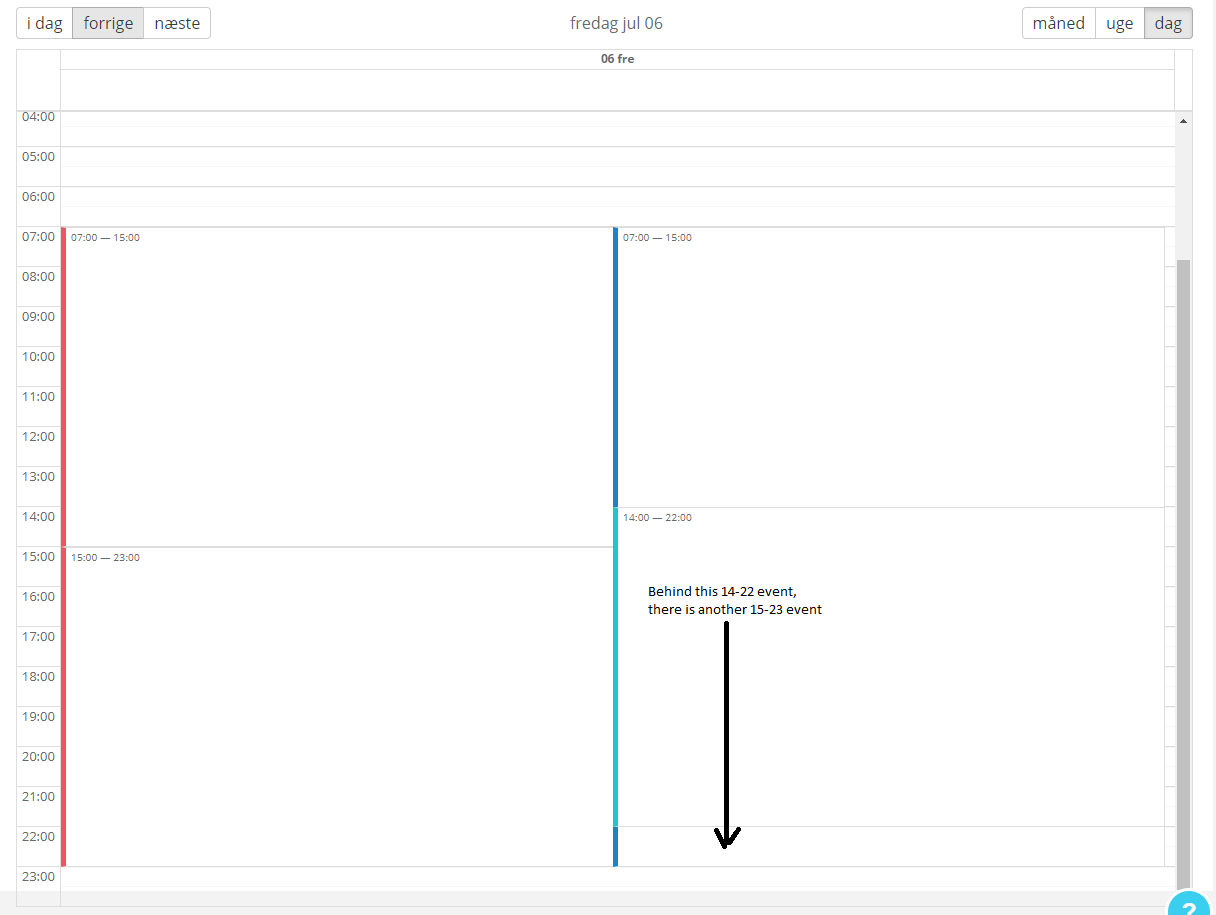Click the 04:00 time label
This screenshot has width=1216, height=915.
point(38,116)
